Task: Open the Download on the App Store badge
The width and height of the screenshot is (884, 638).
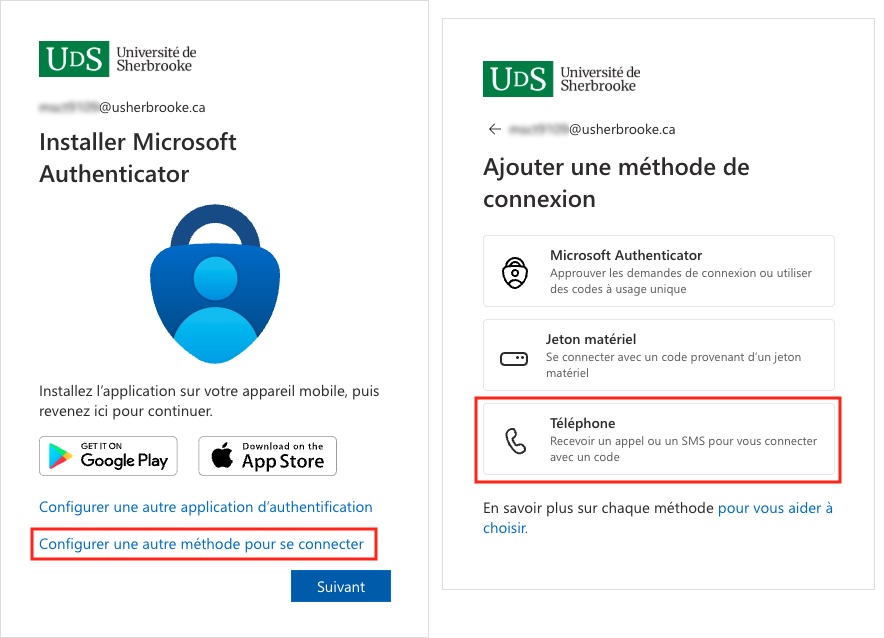Action: [267, 456]
